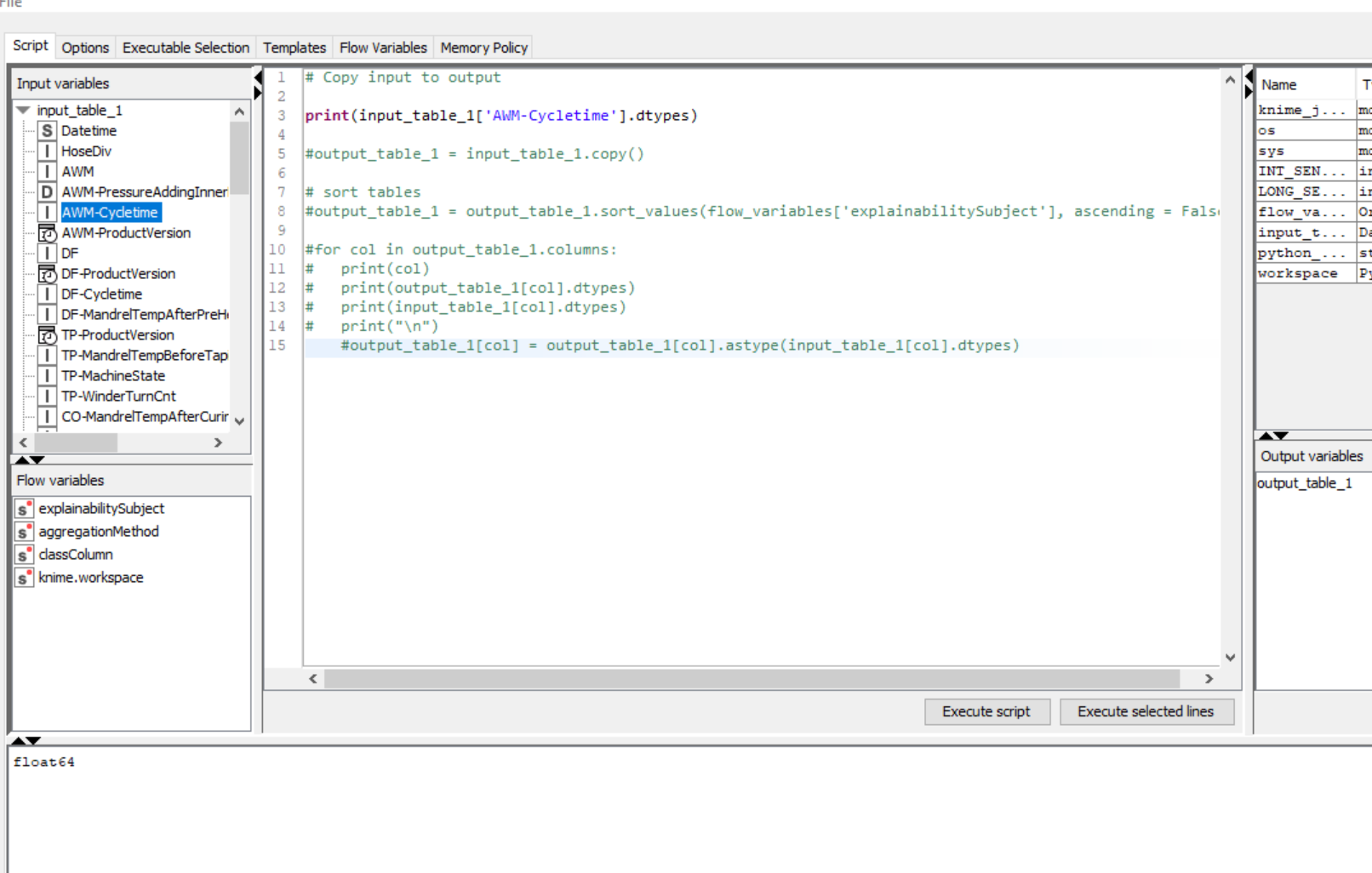
Task: Click the datetime icon beside TP-ProductVersion
Action: 46,334
